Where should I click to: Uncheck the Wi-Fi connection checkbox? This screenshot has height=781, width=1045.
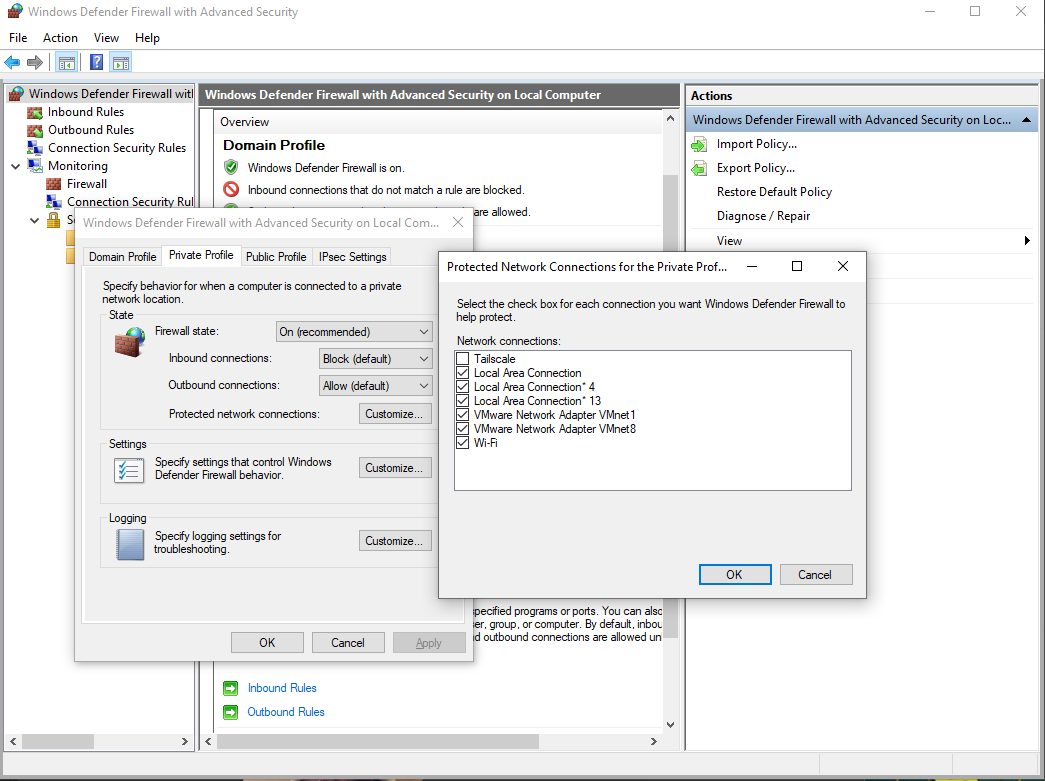coord(463,442)
